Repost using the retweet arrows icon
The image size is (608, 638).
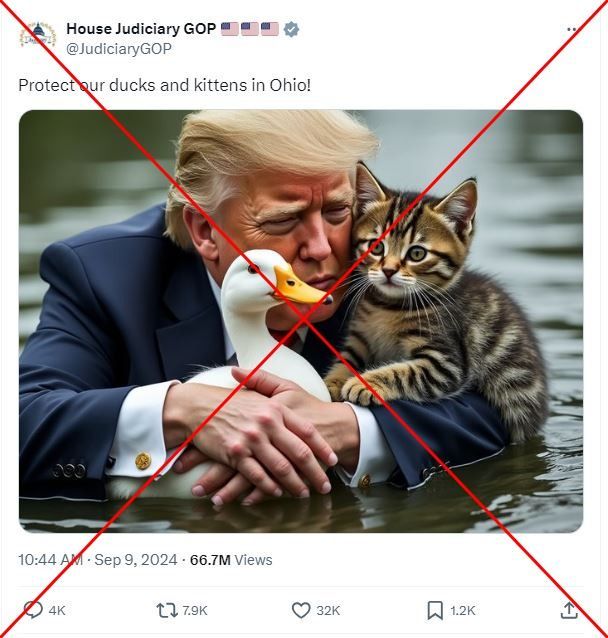(167, 610)
